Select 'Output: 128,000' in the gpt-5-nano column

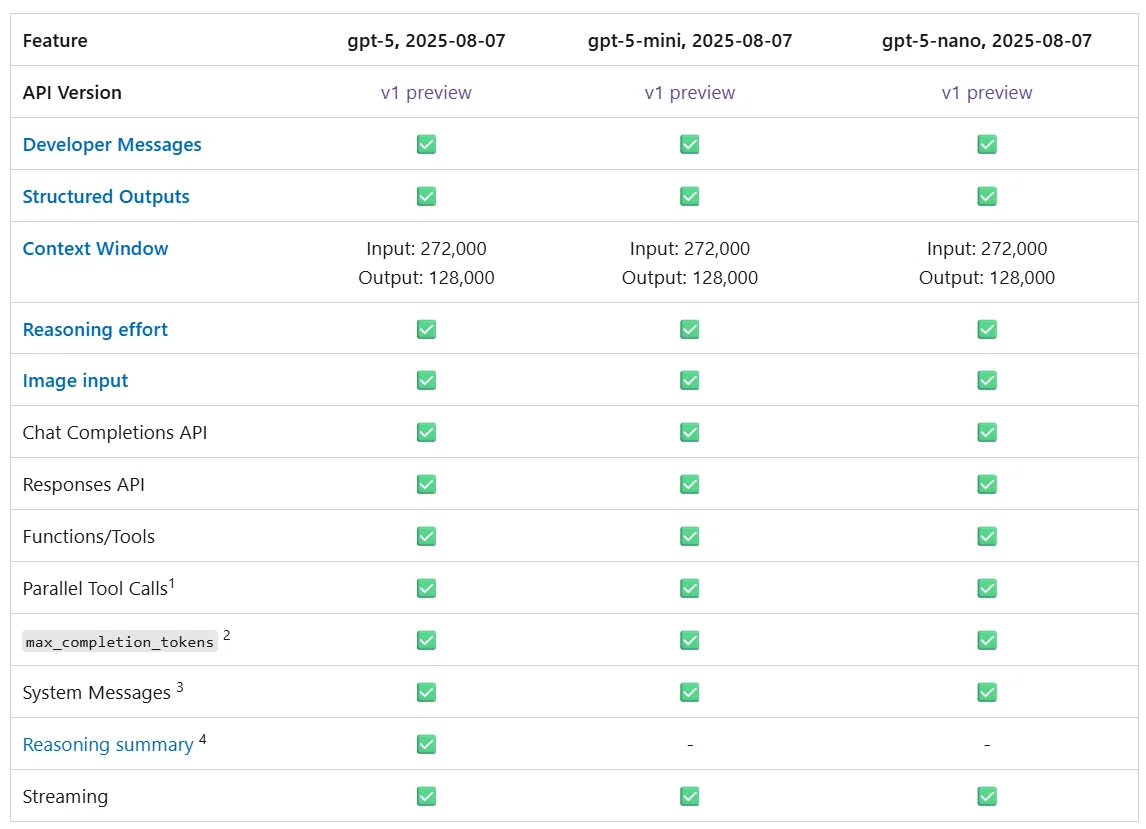pos(987,278)
